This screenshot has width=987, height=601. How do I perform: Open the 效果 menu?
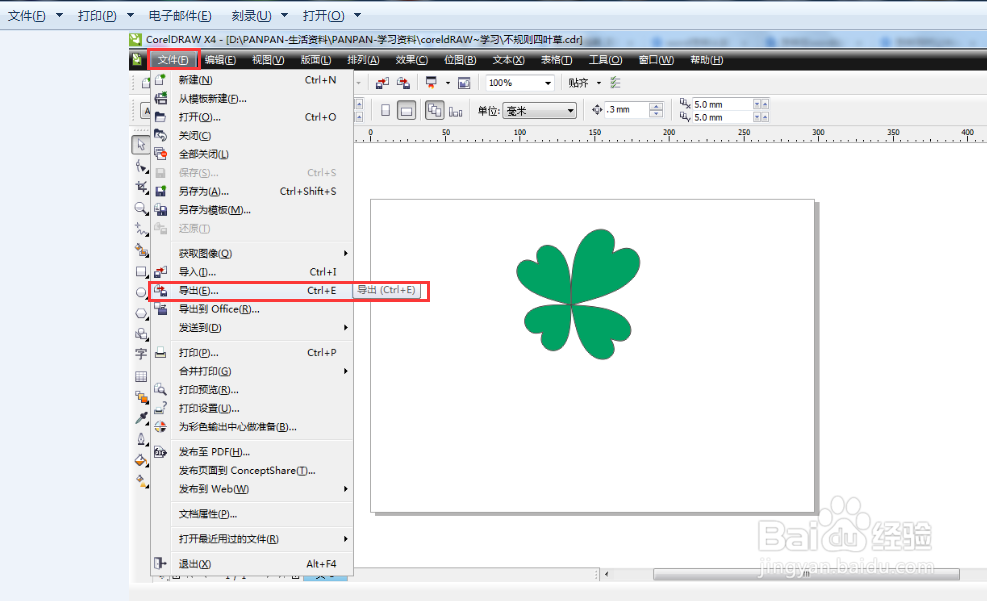point(412,60)
